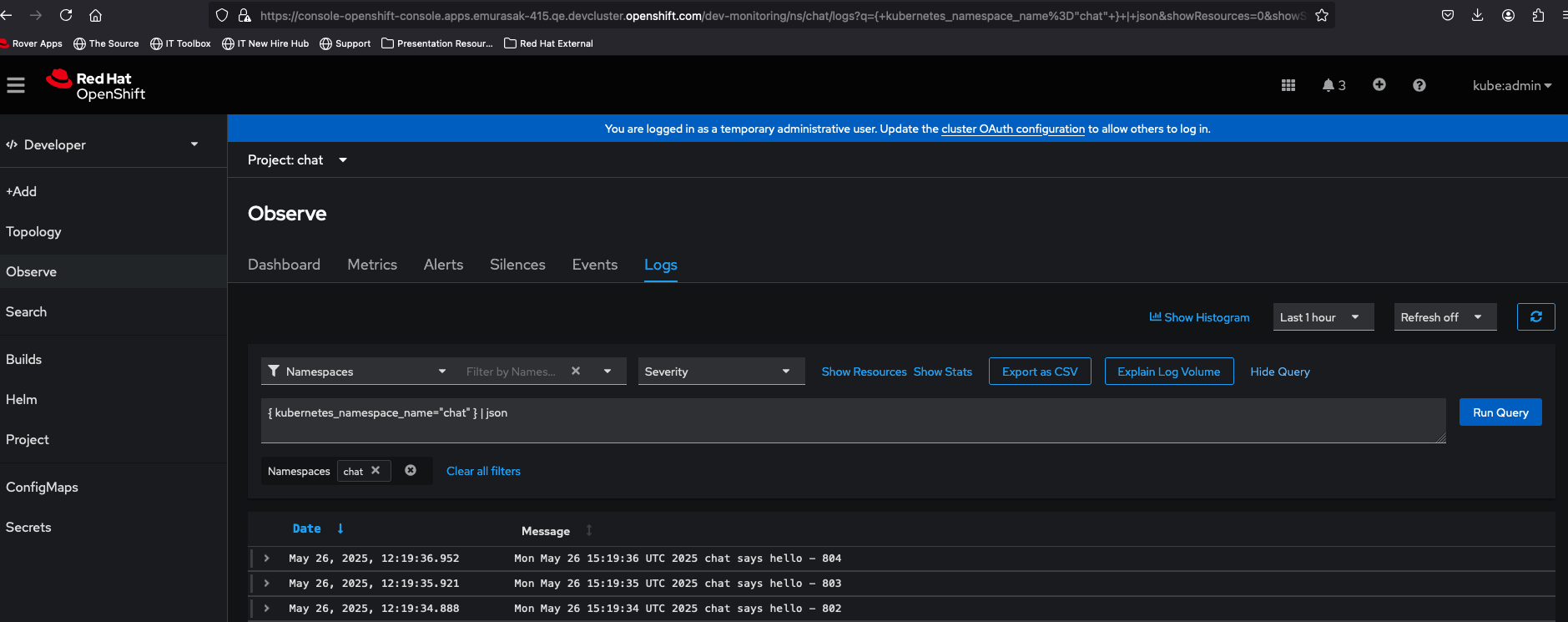Image resolution: width=1568 pixels, height=622 pixels.
Task: Open the help question mark menu
Action: 1419,85
